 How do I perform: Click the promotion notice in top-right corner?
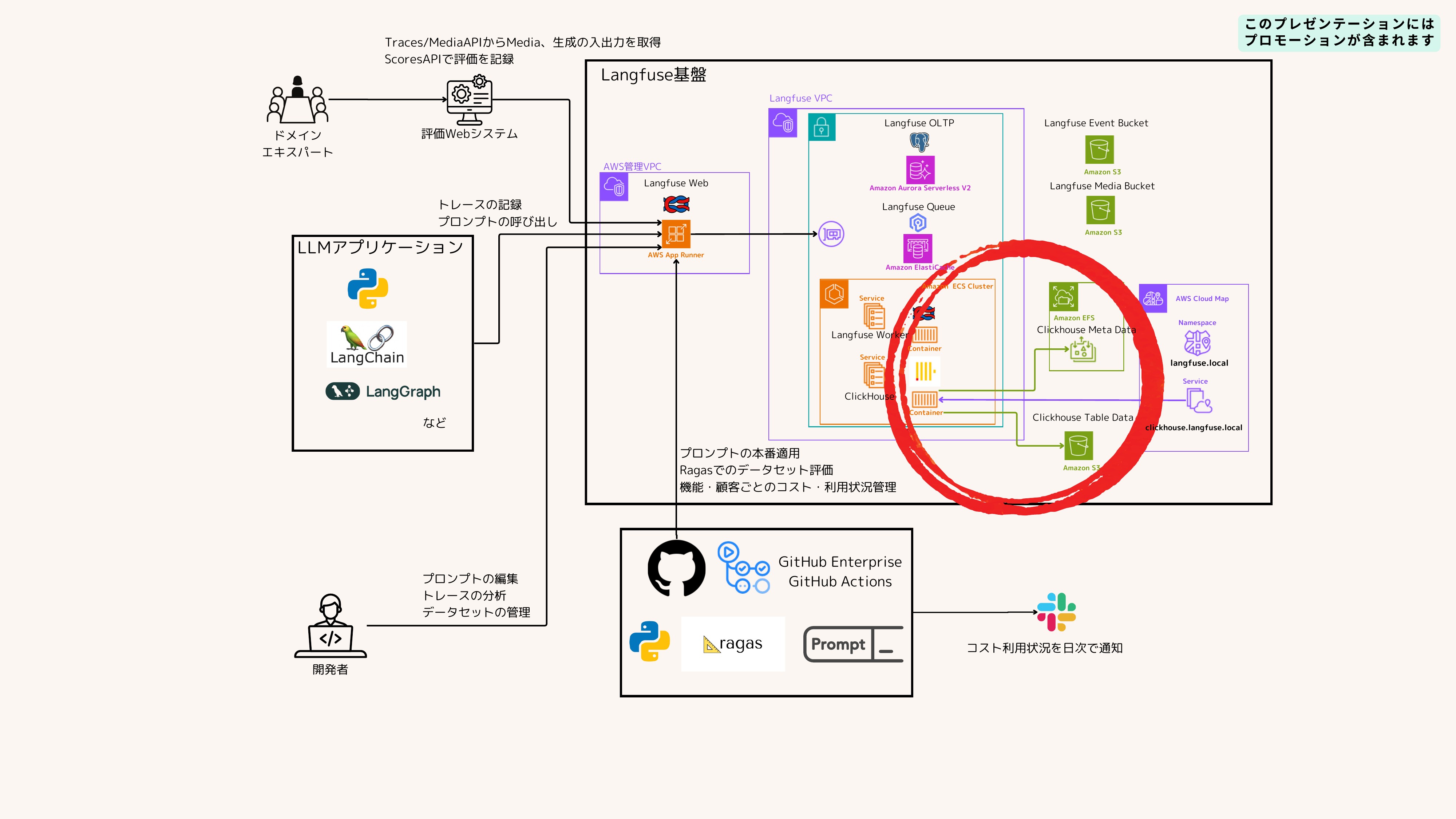[x=1339, y=32]
